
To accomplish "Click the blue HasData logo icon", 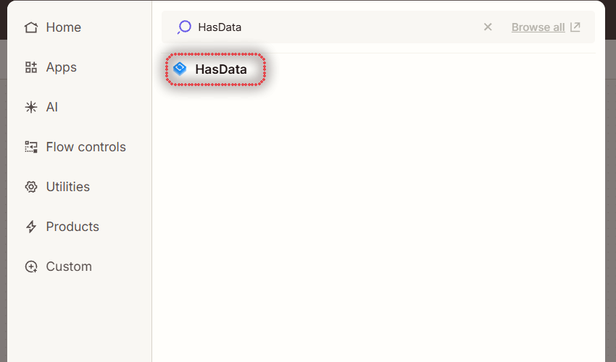I will (180, 69).
